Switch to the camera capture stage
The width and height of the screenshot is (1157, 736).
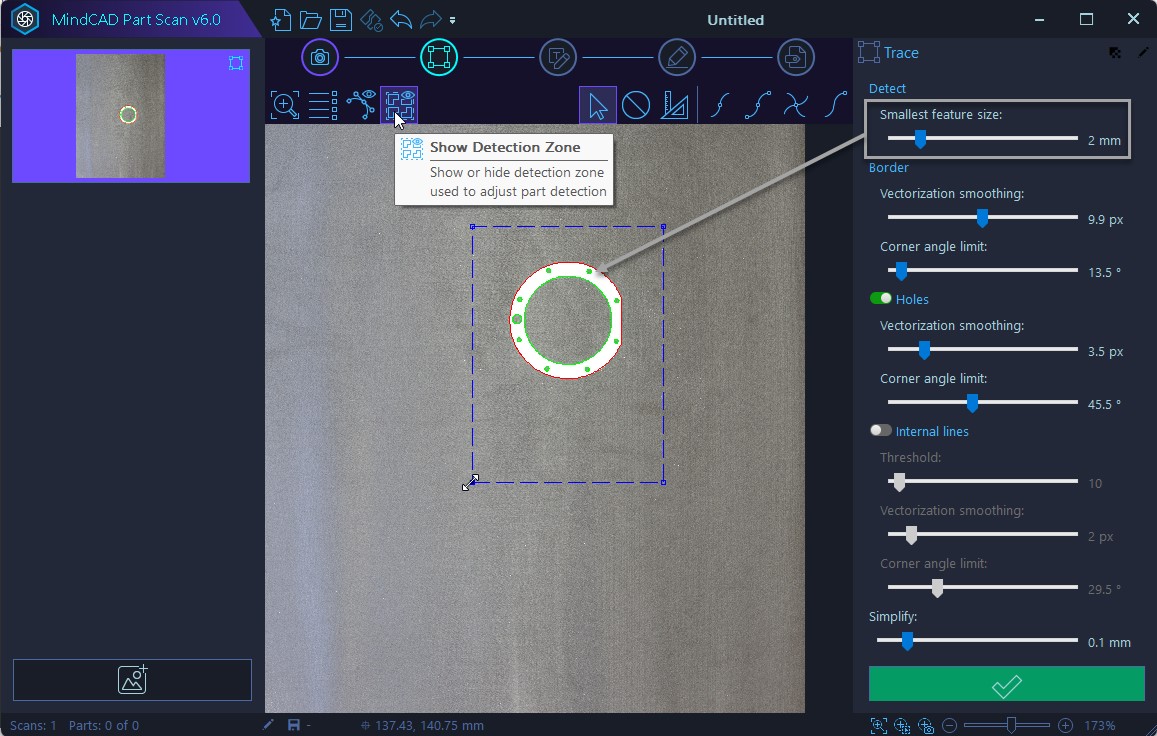[x=320, y=57]
